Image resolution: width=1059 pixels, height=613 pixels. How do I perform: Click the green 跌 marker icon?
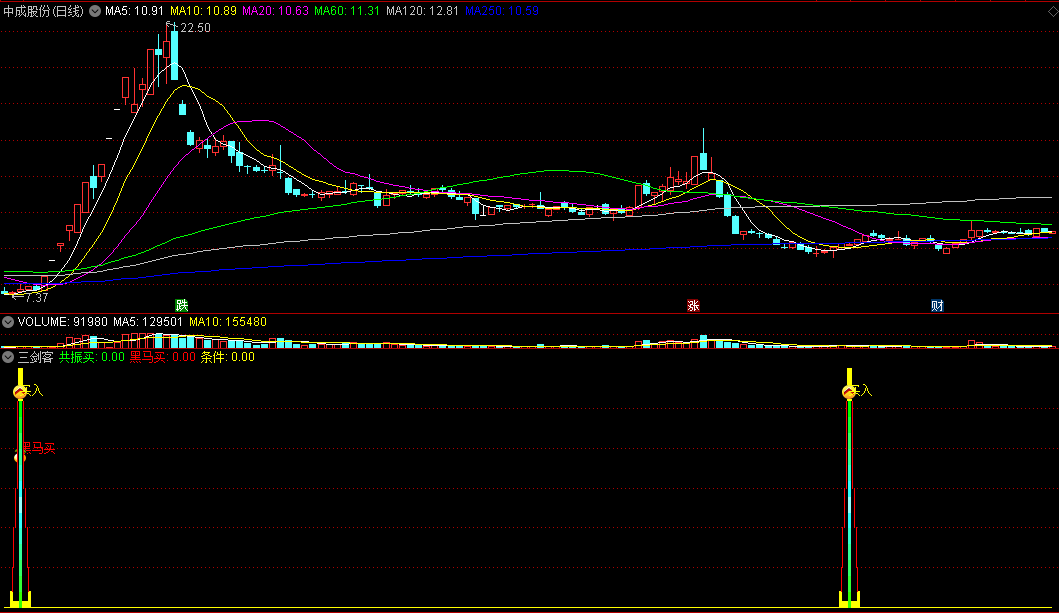coord(182,306)
